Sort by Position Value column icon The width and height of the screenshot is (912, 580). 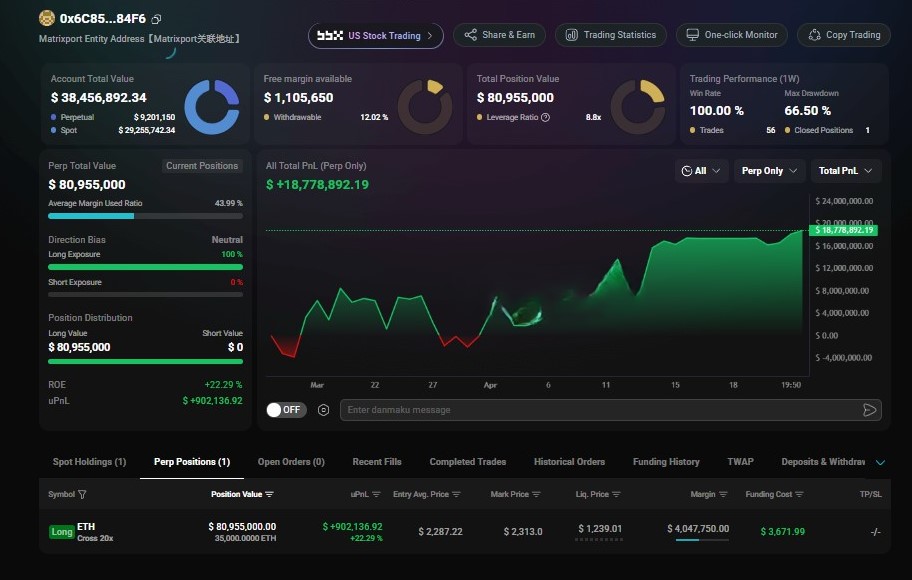270,494
